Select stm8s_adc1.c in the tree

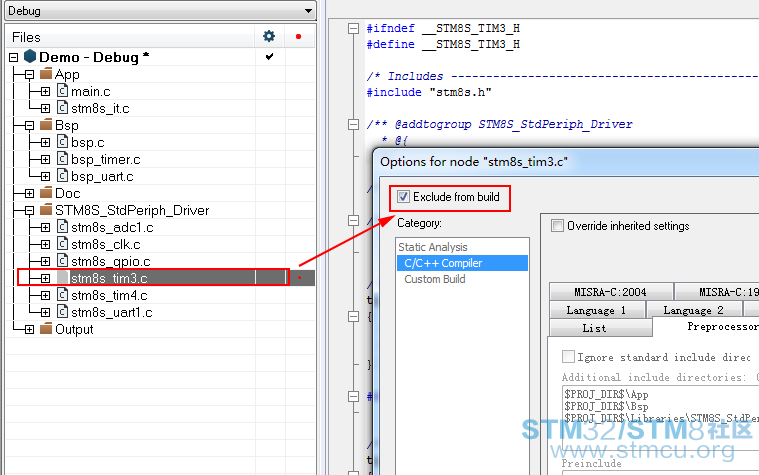coord(112,228)
